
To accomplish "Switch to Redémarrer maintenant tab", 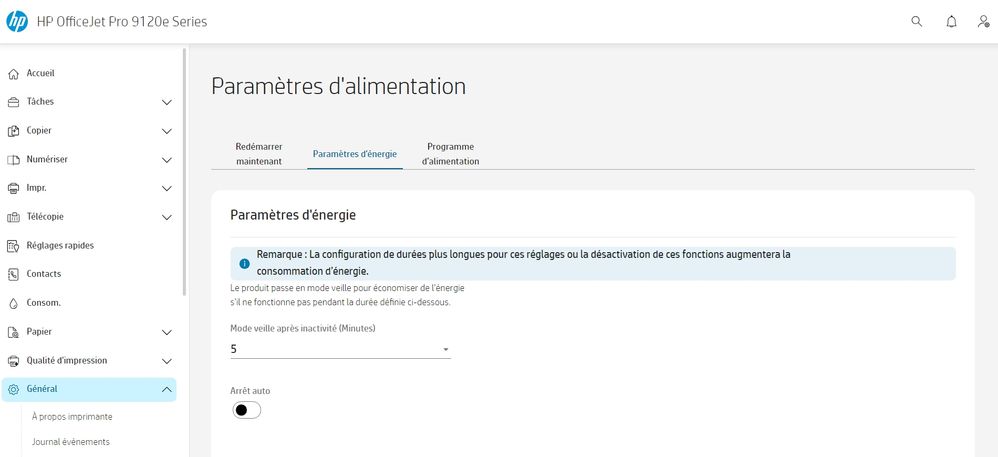I will (x=258, y=153).
